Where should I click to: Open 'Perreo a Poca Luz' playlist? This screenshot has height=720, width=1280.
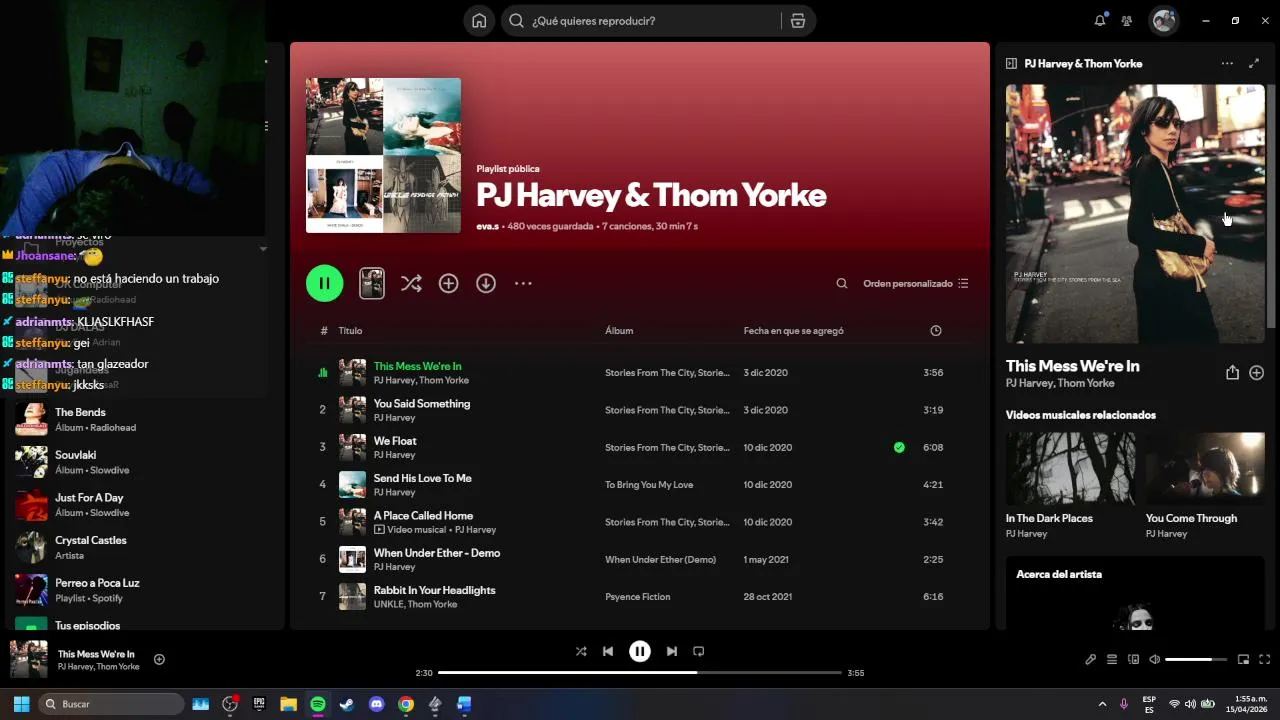pos(143,590)
